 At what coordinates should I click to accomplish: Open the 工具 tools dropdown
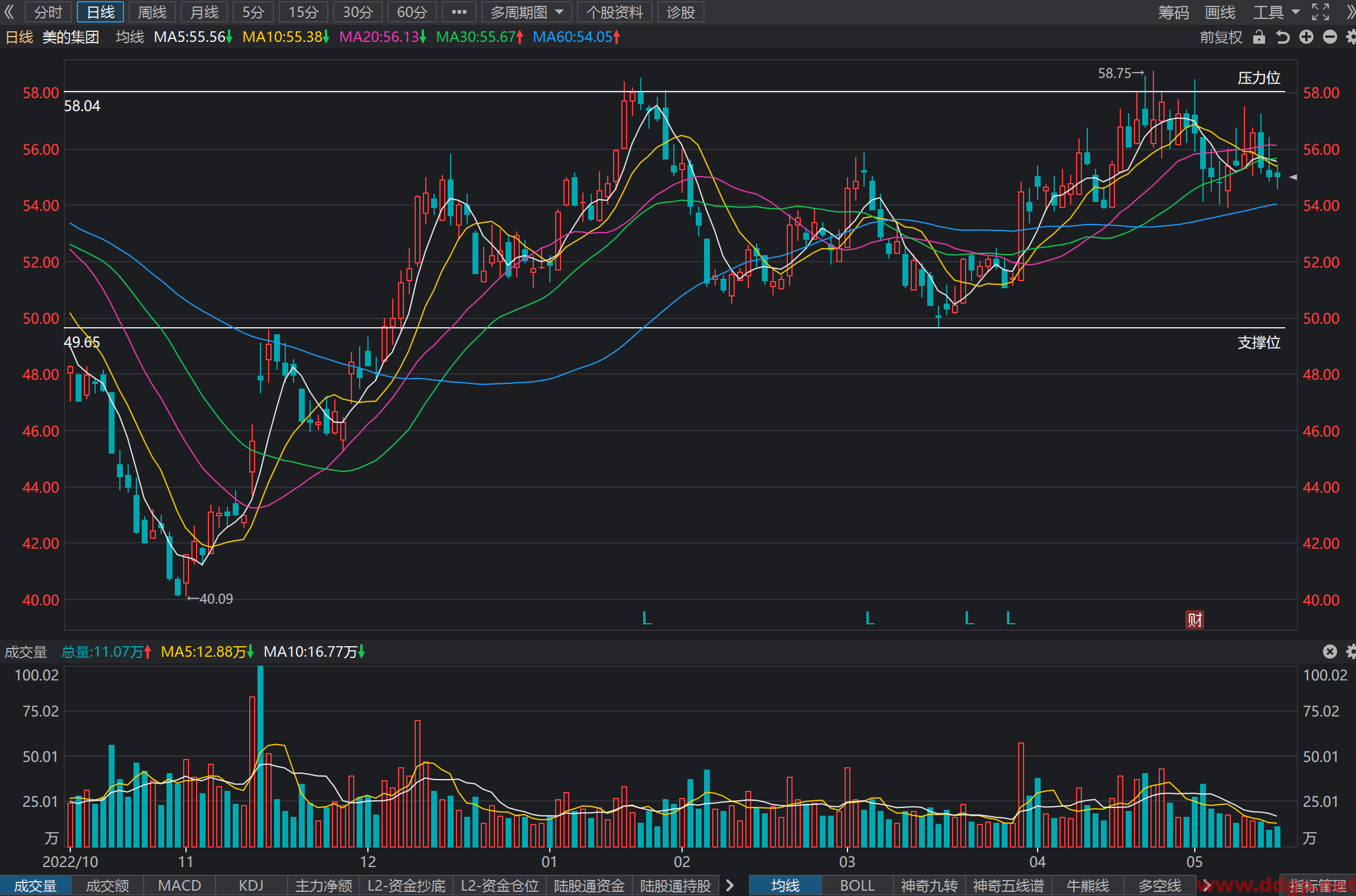(1276, 12)
